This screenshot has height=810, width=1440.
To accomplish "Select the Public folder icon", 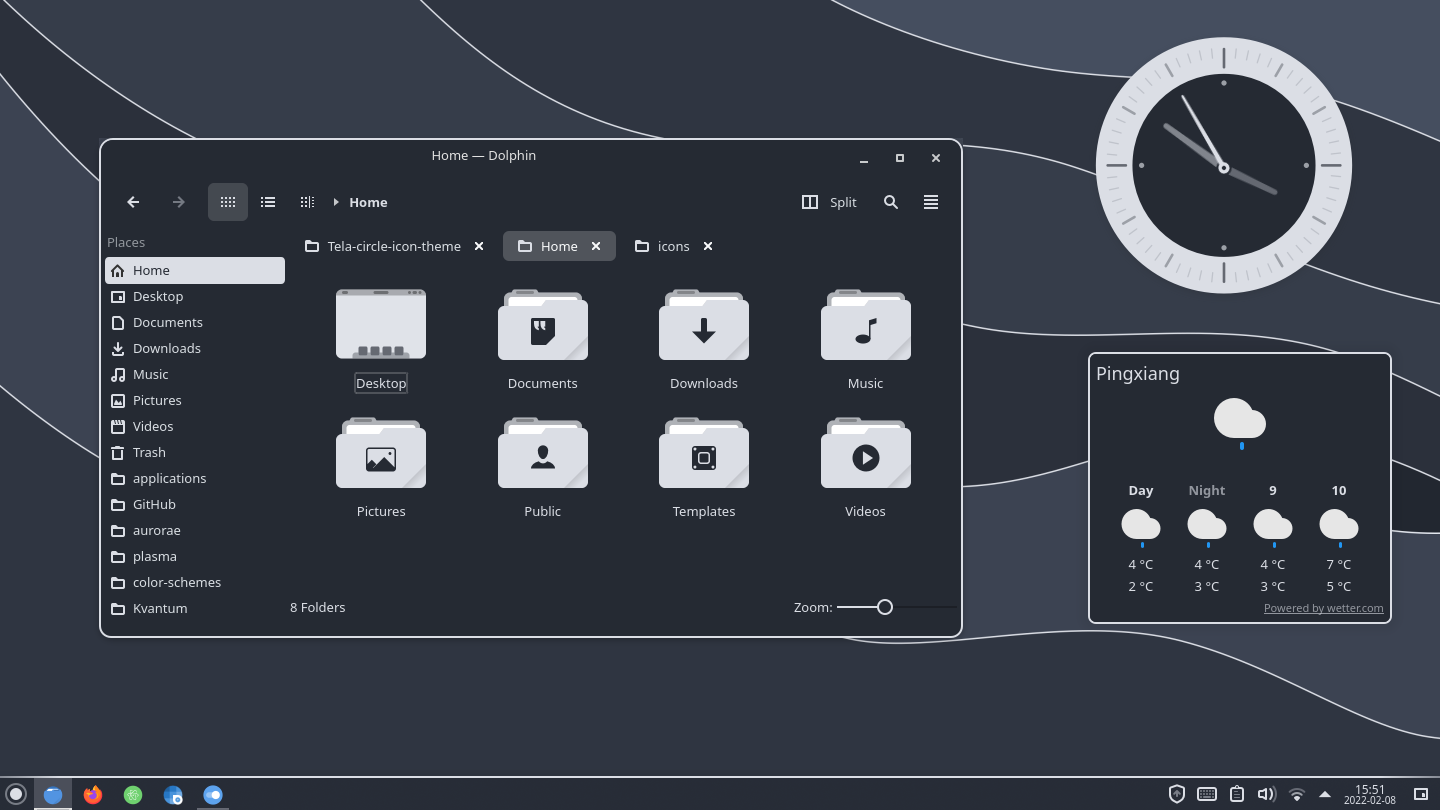I will (543, 452).
